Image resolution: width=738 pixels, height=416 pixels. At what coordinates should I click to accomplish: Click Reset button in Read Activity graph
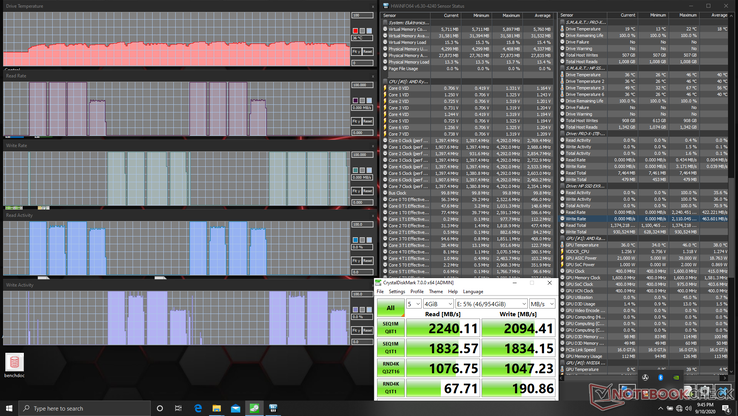click(x=368, y=261)
